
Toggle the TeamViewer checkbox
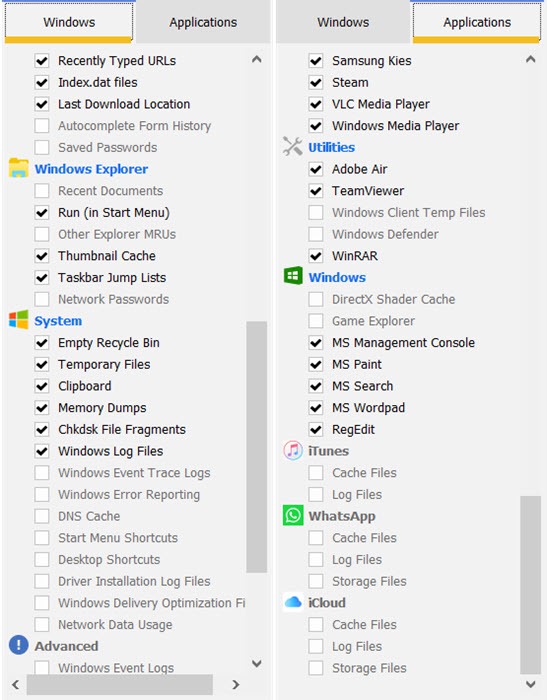(316, 191)
